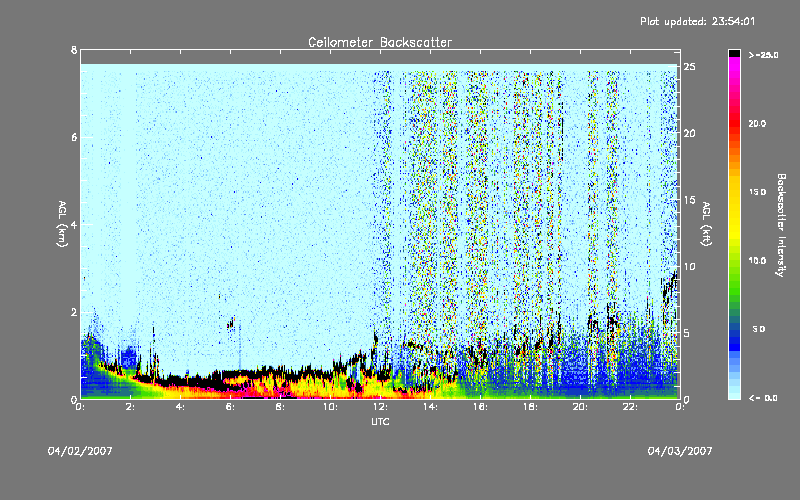
Task: Click the small isolated cloud echo near 6 UTC
Action: (232, 323)
